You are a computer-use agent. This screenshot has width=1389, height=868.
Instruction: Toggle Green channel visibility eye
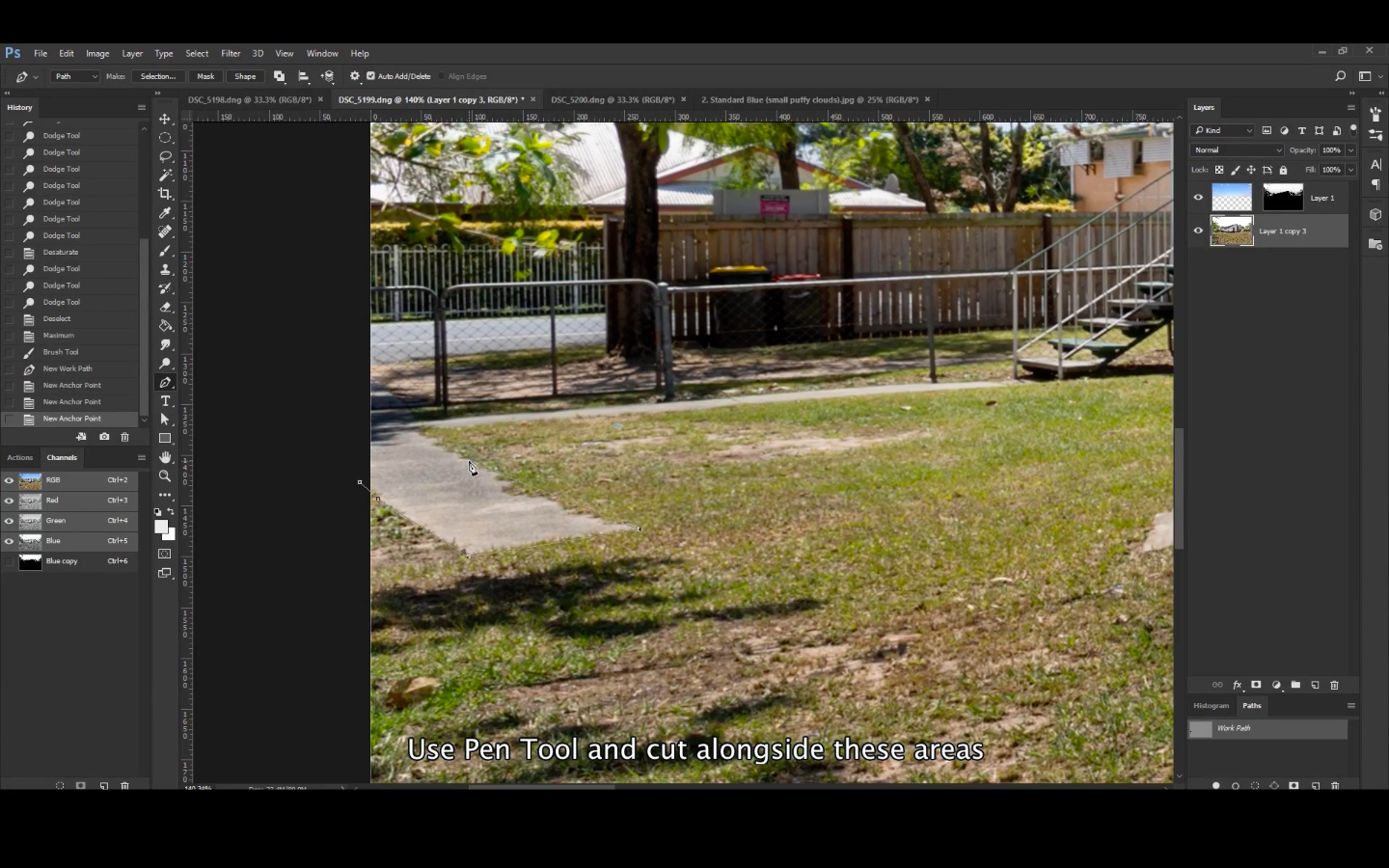[x=10, y=521]
